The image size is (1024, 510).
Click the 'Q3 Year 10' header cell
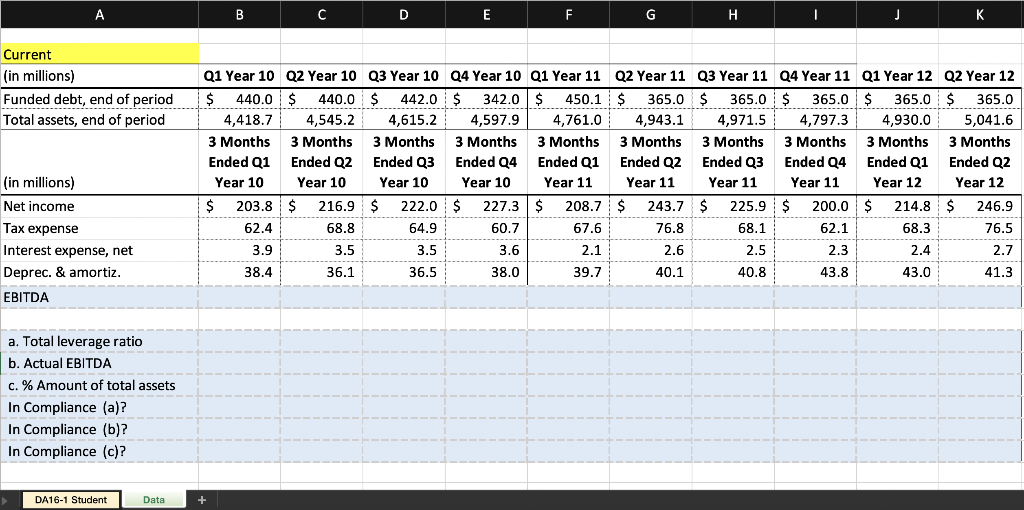click(404, 76)
